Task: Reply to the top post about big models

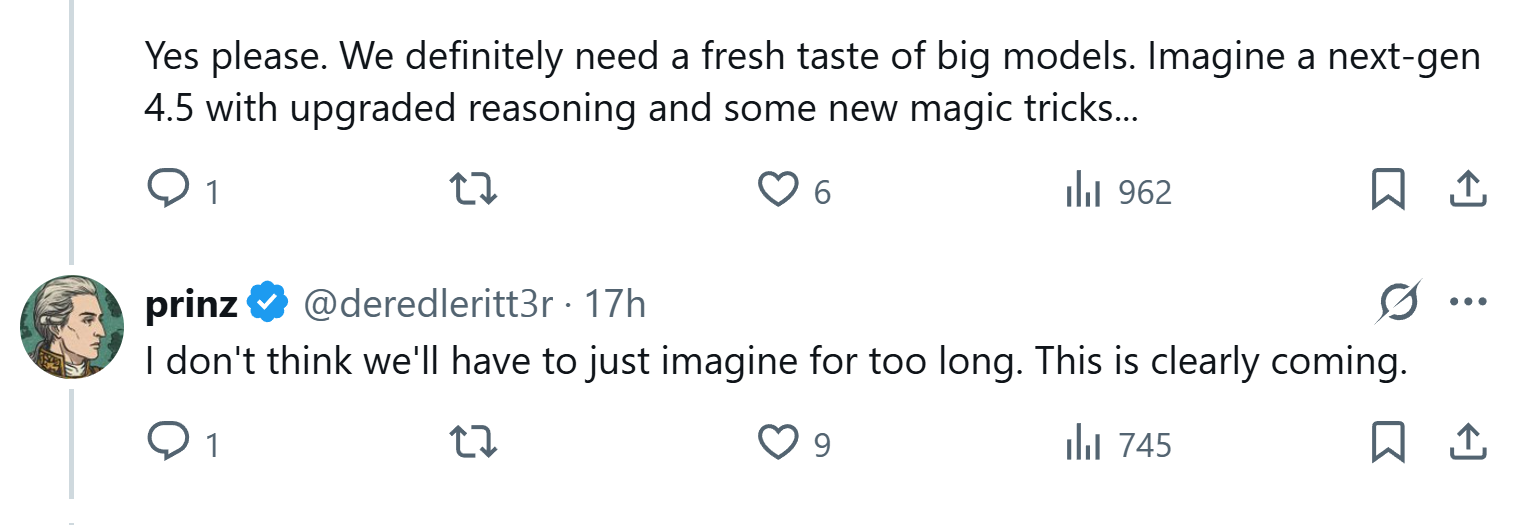Action: tap(163, 190)
